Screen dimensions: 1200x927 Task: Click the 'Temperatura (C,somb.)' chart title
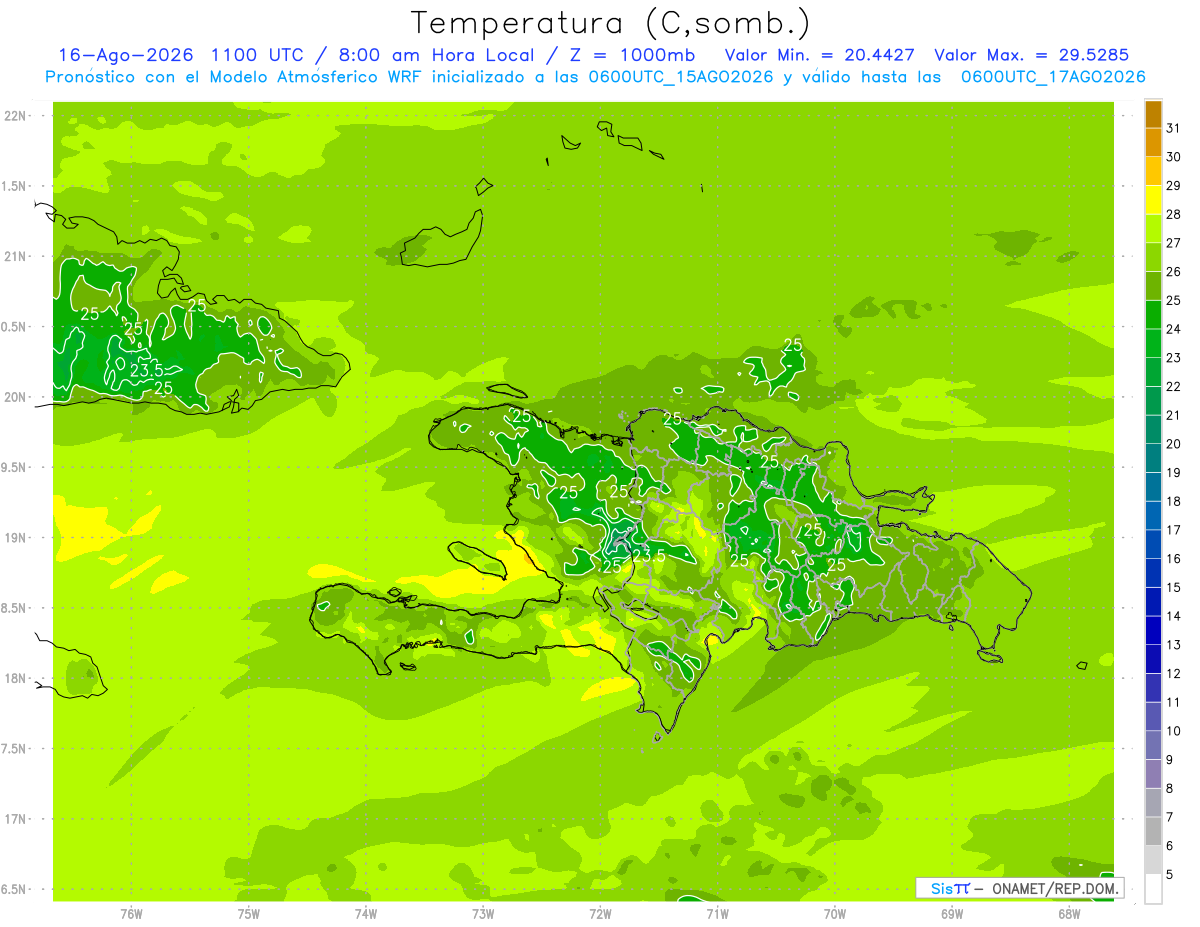pyautogui.click(x=611, y=23)
